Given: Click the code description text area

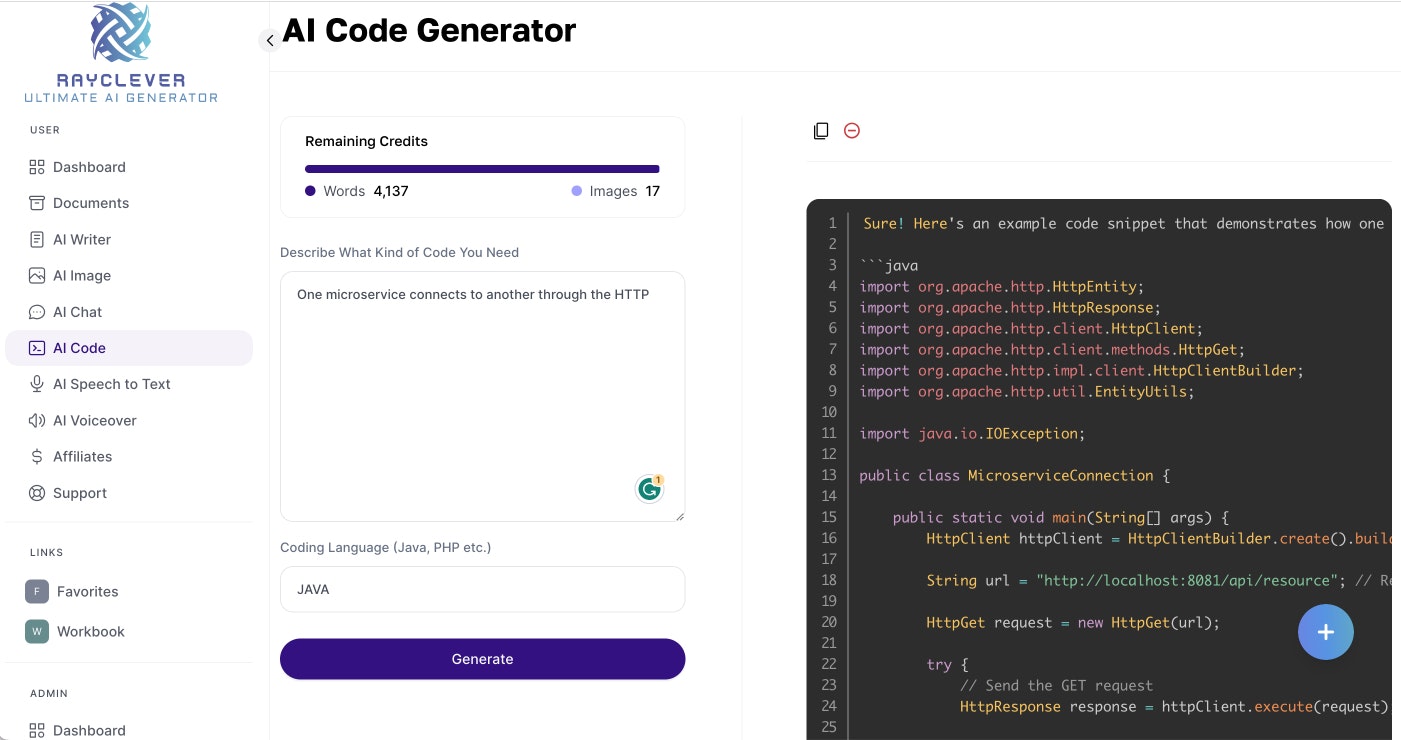Looking at the screenshot, I should 482,396.
